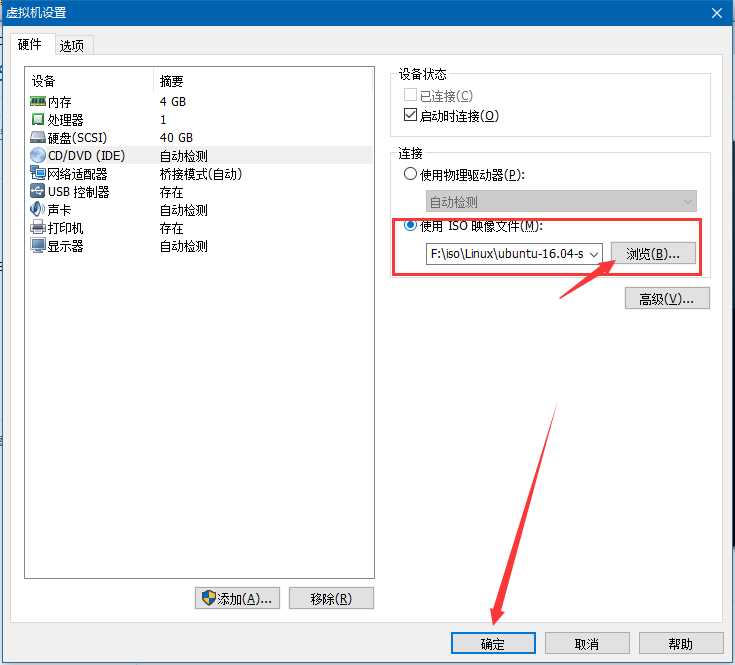Confirm with the 确定 button
The width and height of the screenshot is (735, 665).
tap(493, 643)
